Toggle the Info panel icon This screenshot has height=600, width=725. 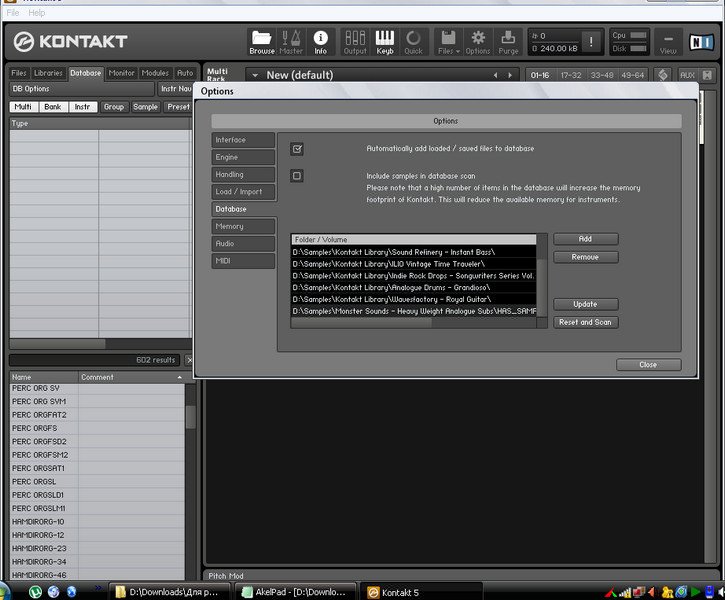[x=320, y=42]
